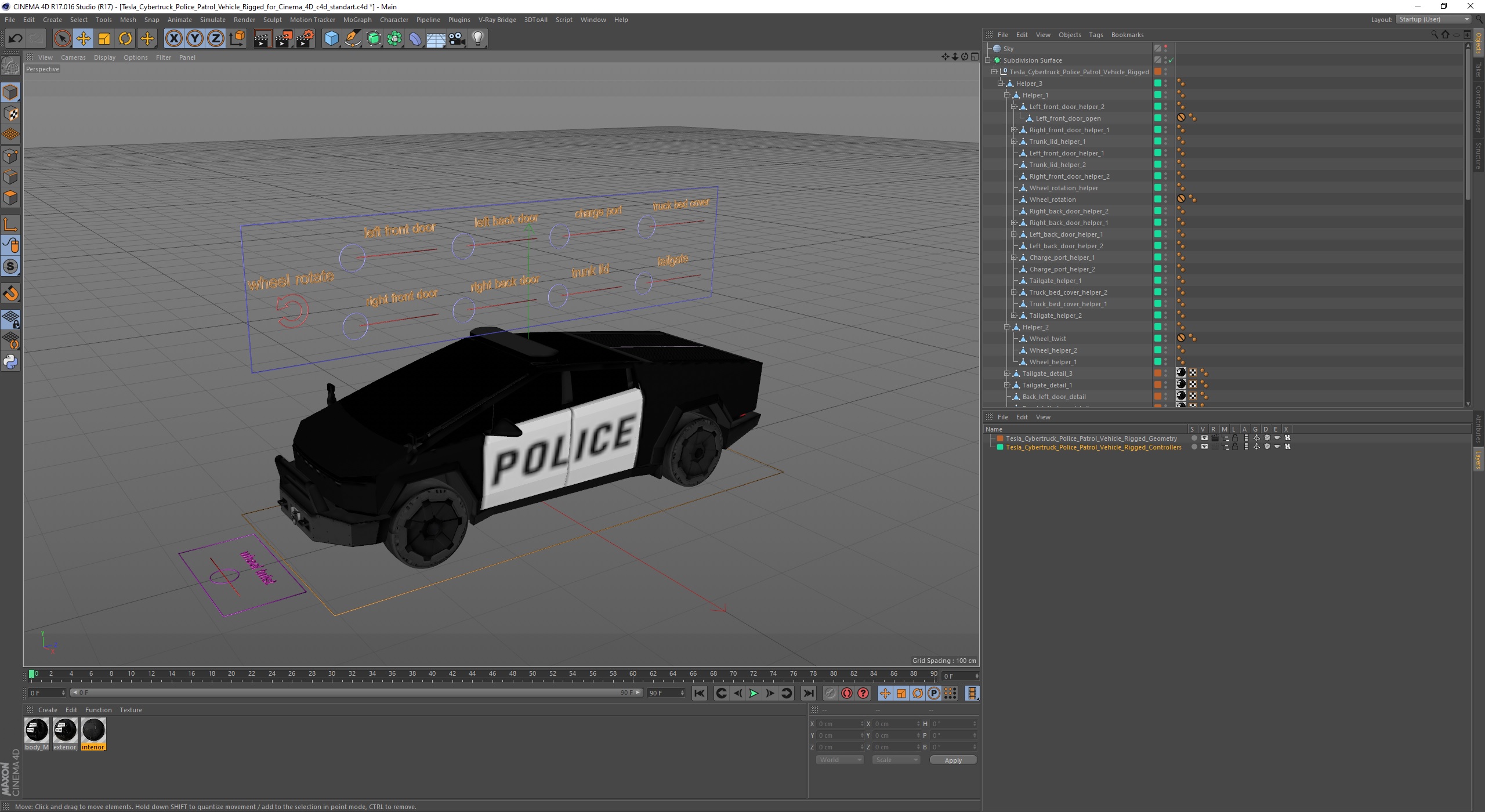Click Render View clapperboard icon

[262, 39]
